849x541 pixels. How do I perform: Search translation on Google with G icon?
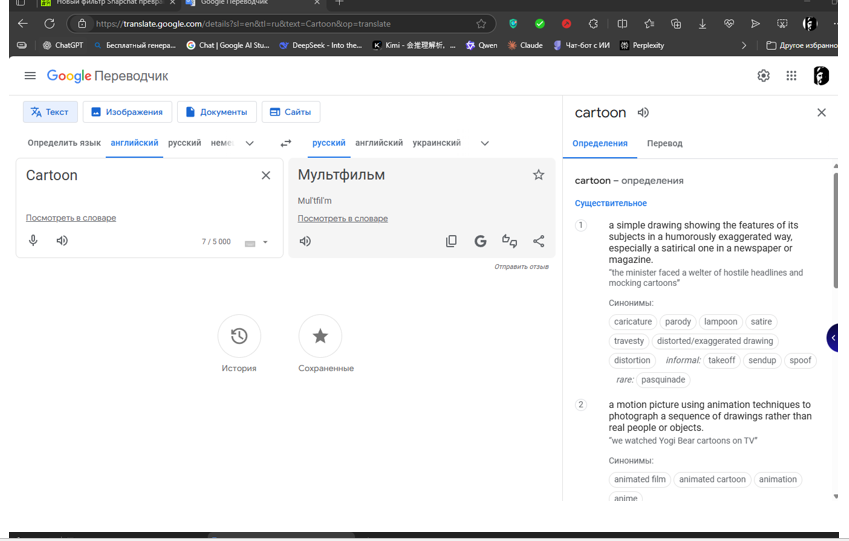(480, 242)
